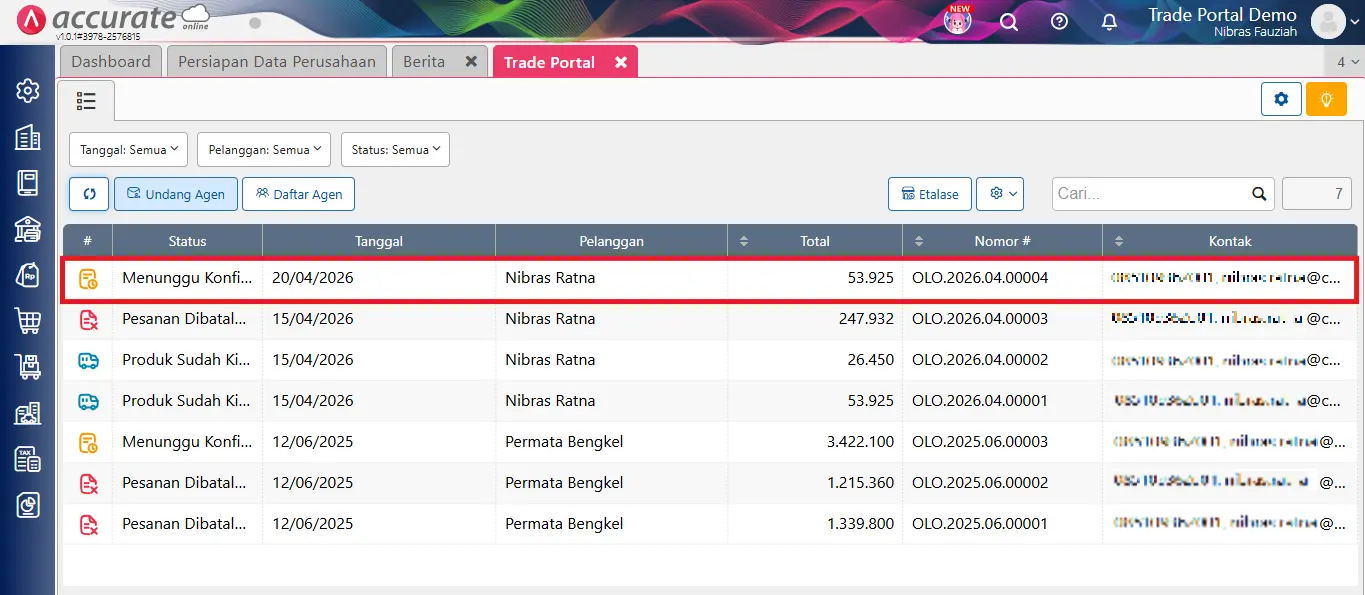Open the company building module in sidebar
This screenshot has height=595, width=1365.
pos(28,137)
